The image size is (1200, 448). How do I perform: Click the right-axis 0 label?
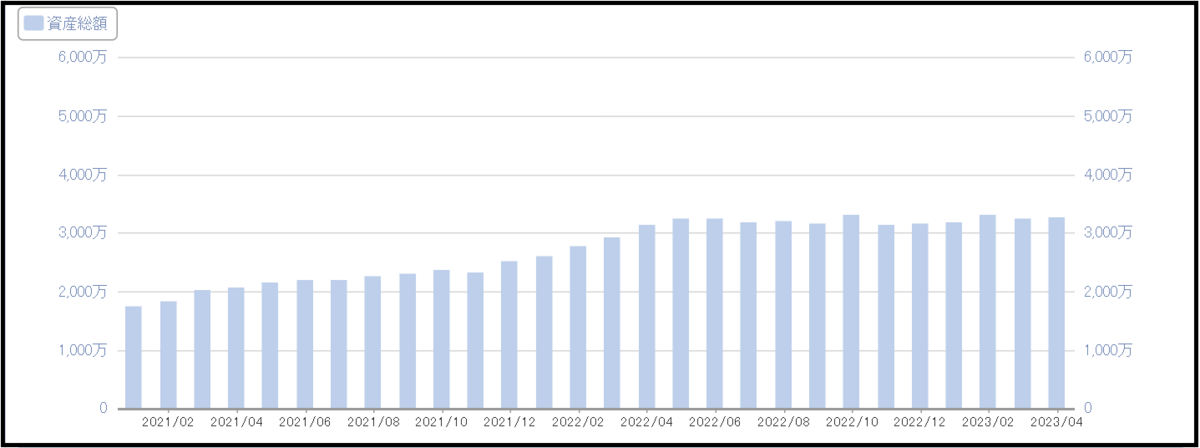[x=1089, y=409]
